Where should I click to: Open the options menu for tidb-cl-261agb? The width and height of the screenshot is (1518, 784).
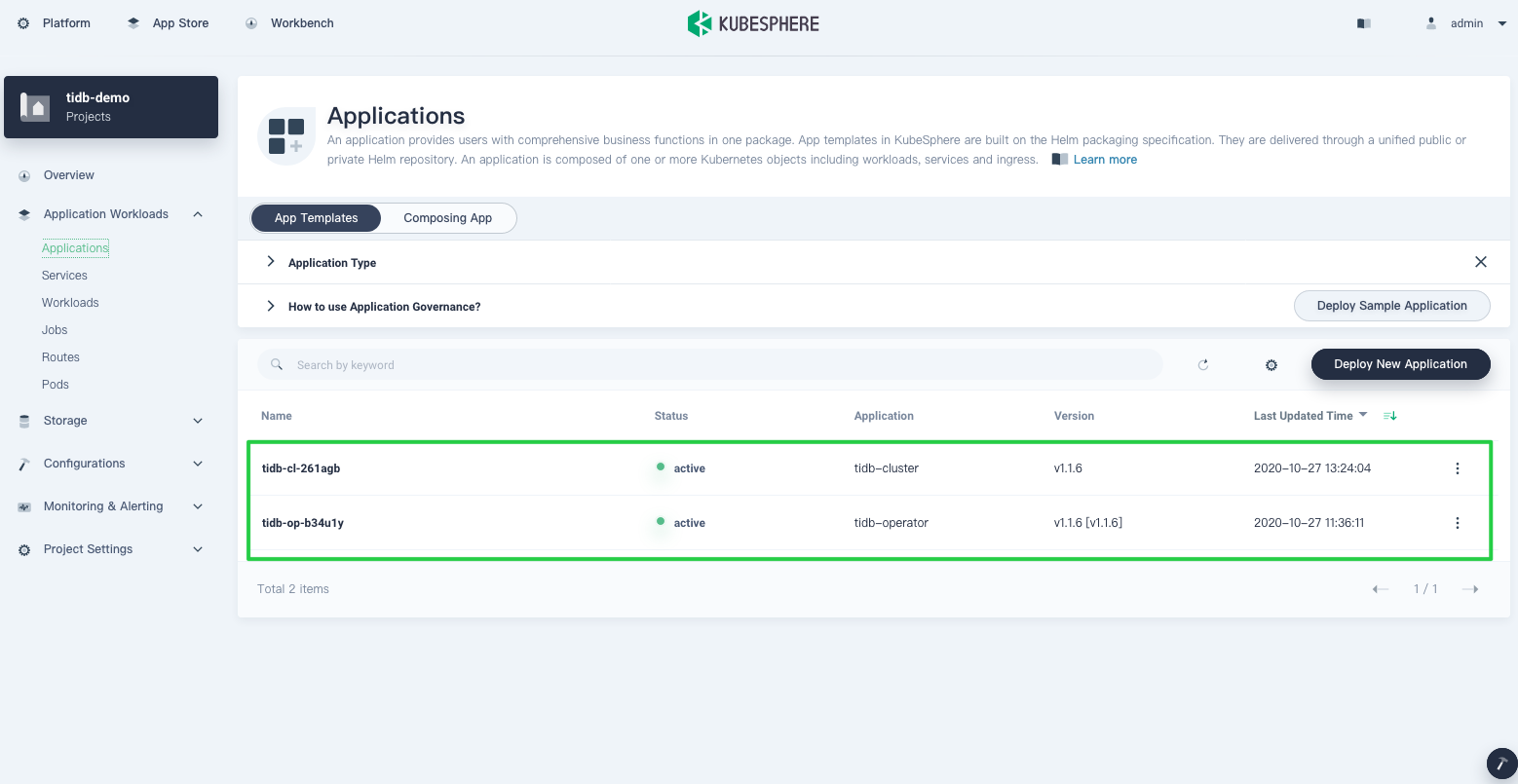[x=1458, y=468]
